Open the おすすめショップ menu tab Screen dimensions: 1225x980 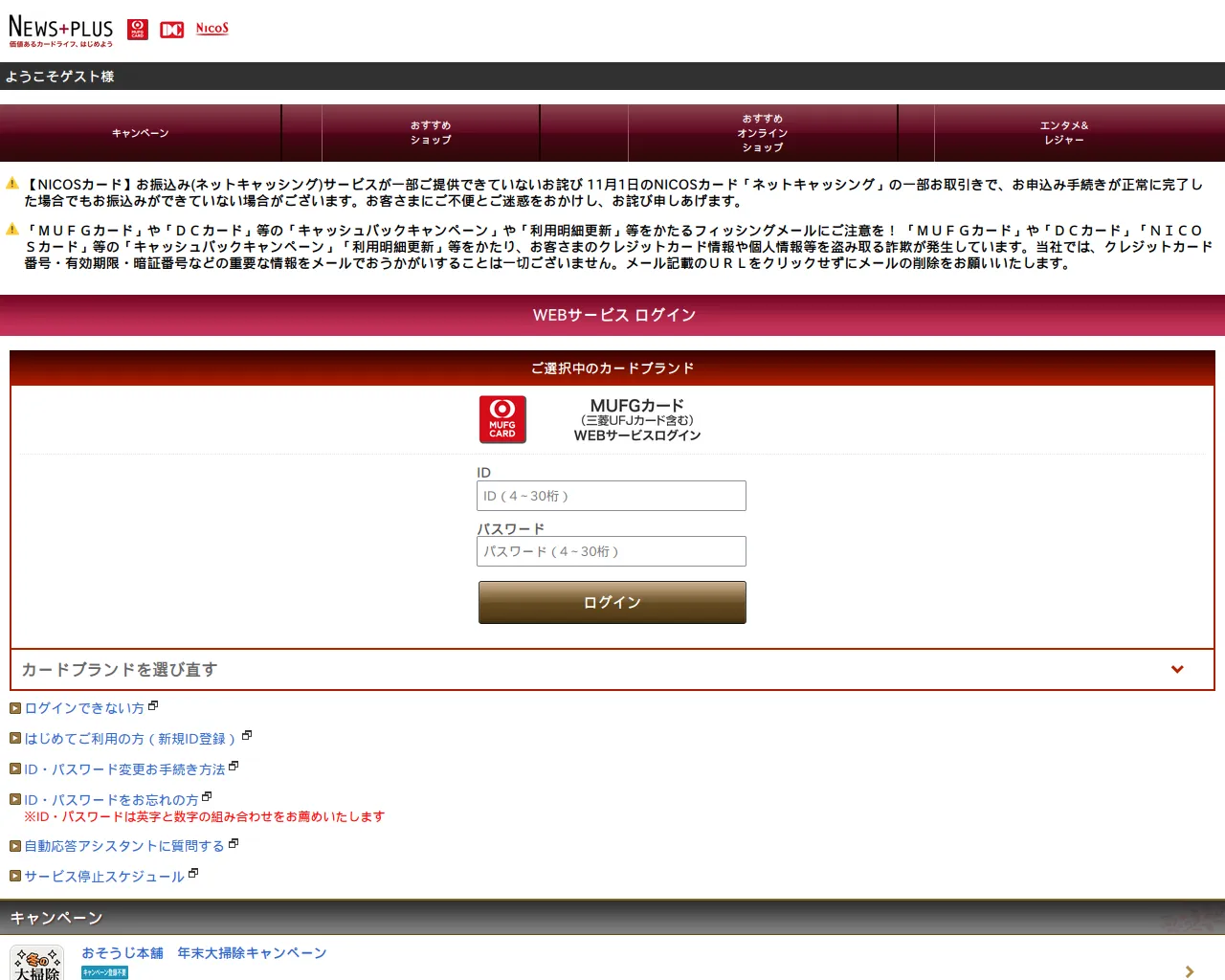[x=431, y=133]
